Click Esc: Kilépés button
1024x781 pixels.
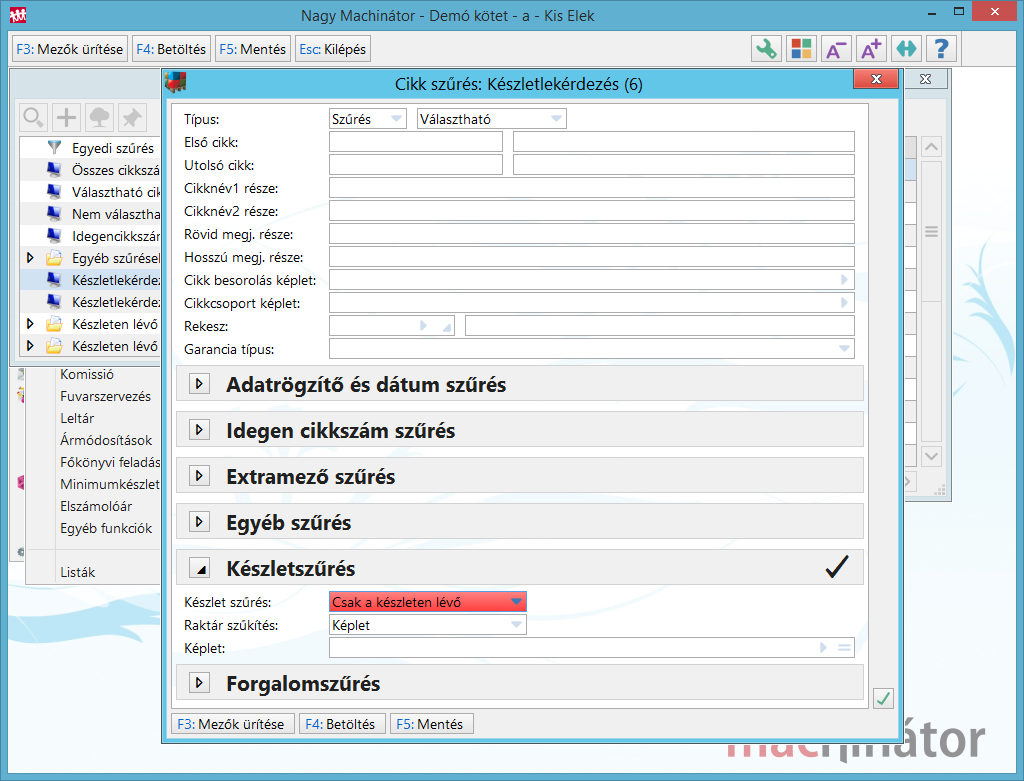pyautogui.click(x=332, y=49)
